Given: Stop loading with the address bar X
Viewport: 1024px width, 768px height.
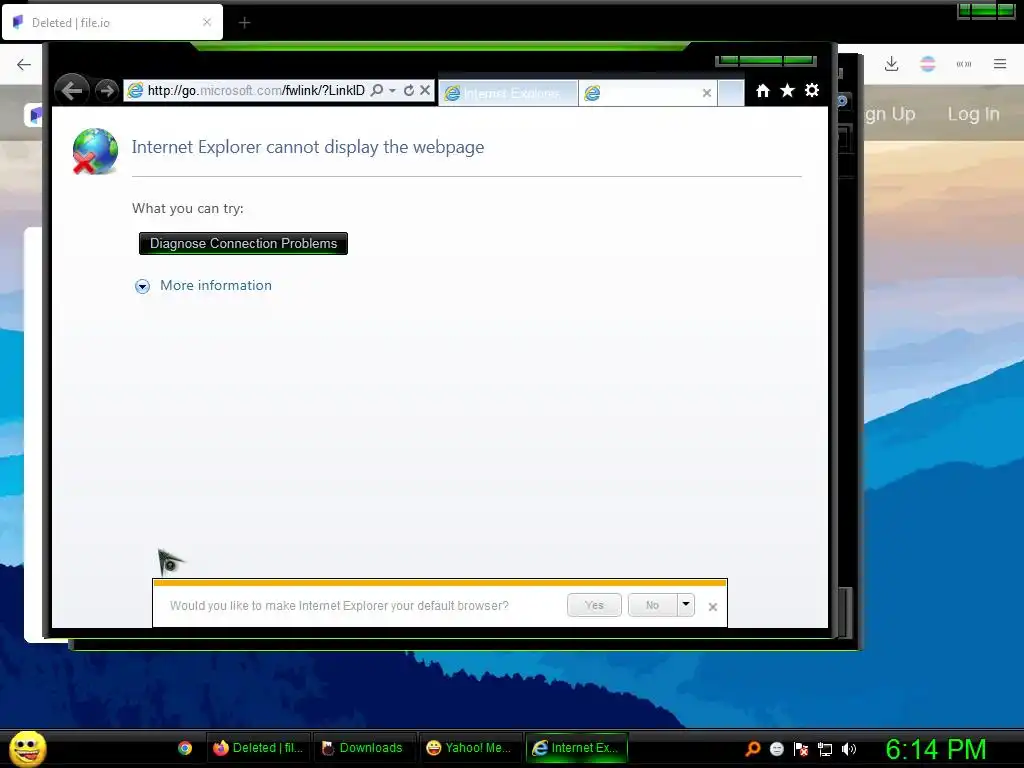Looking at the screenshot, I should 425,90.
